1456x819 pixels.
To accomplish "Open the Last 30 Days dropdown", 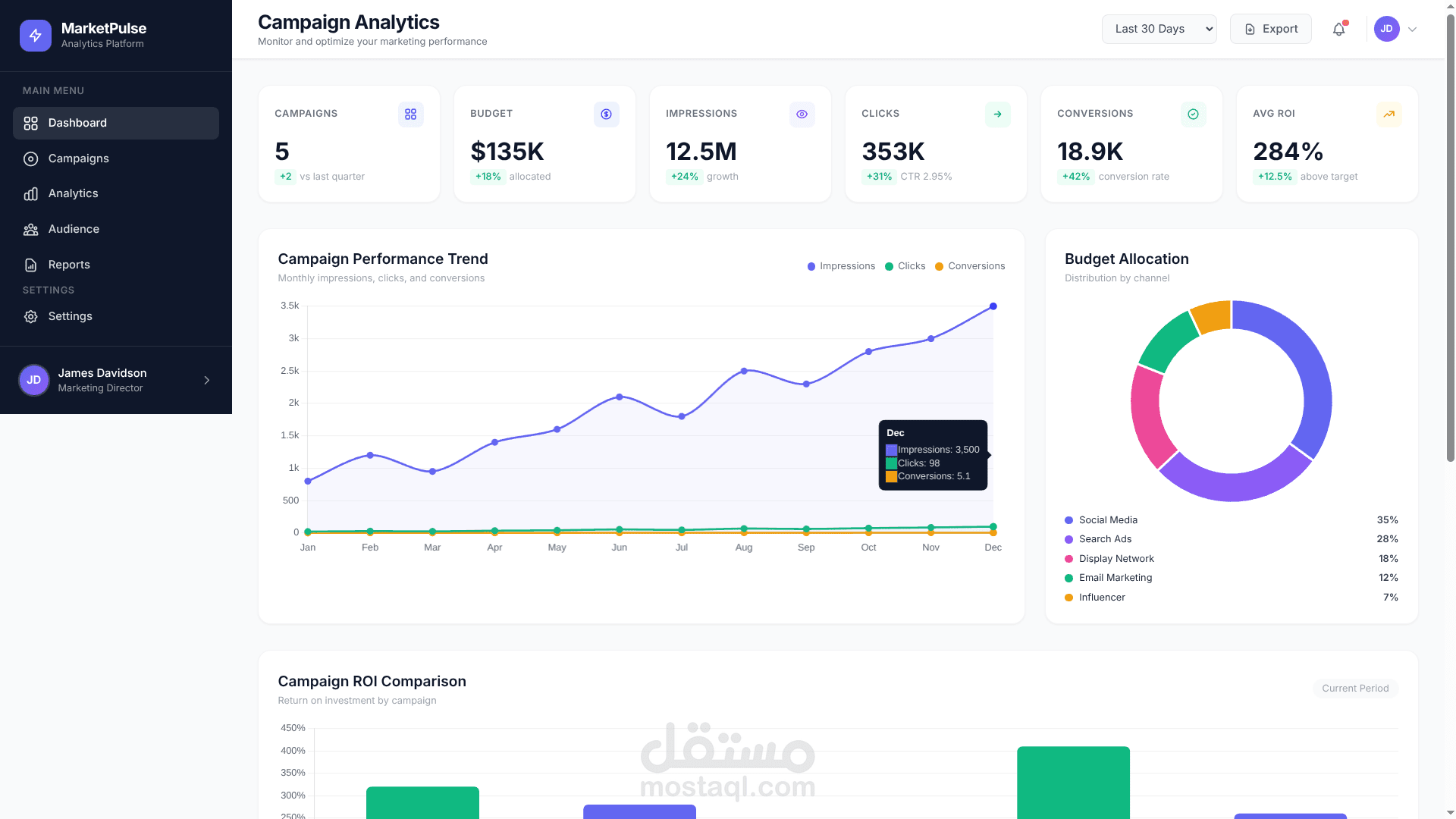I will pos(1159,29).
